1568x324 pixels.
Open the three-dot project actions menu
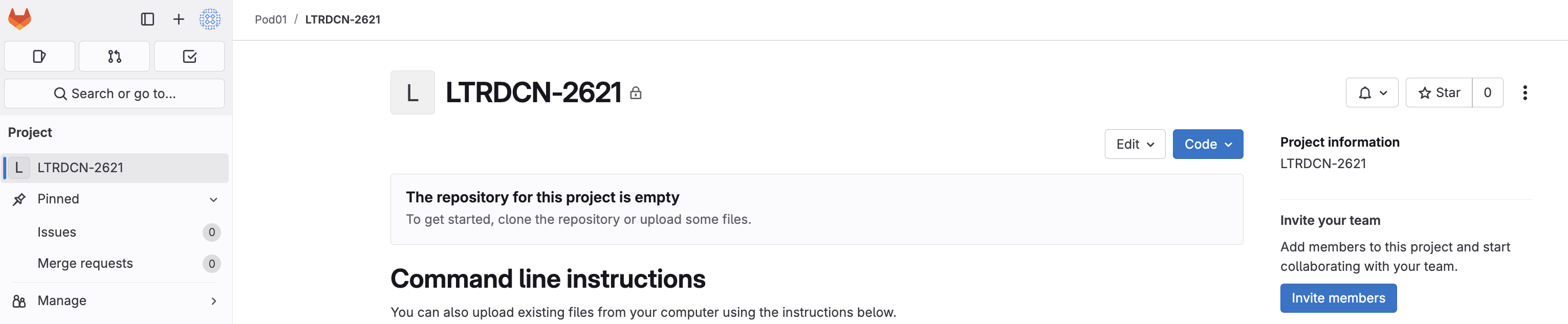1525,93
